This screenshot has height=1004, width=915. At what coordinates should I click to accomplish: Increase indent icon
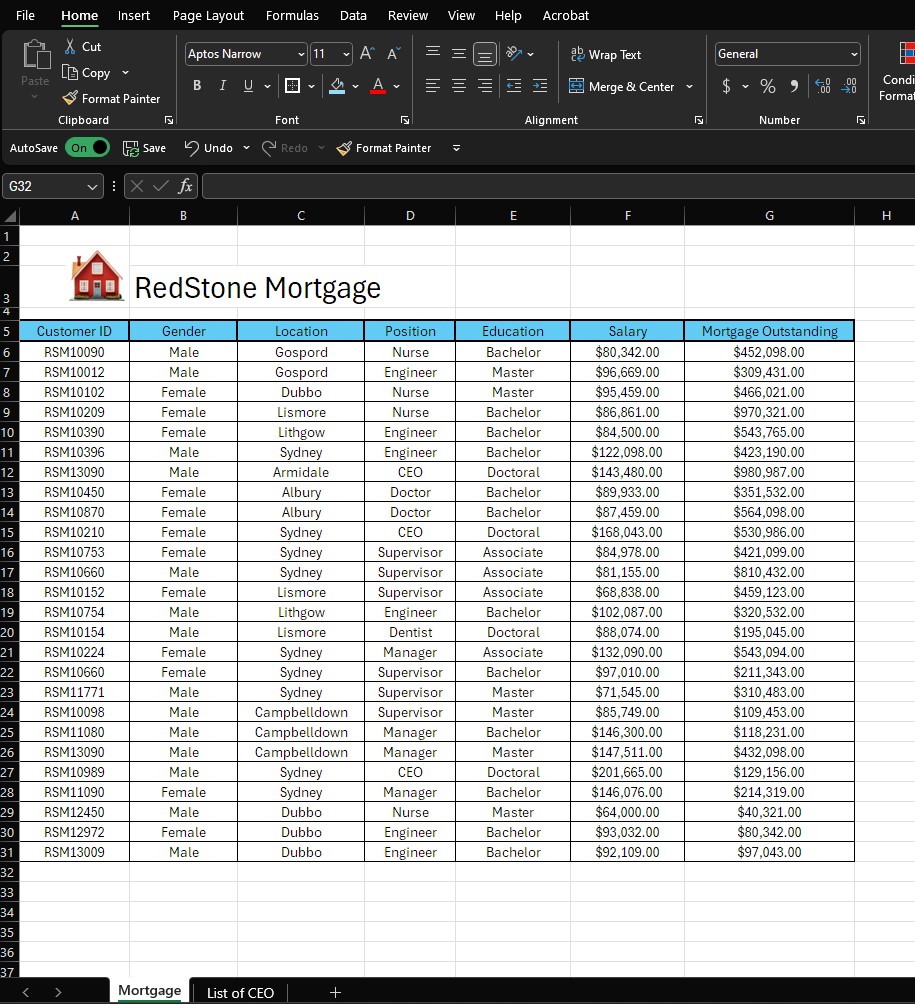tap(540, 86)
